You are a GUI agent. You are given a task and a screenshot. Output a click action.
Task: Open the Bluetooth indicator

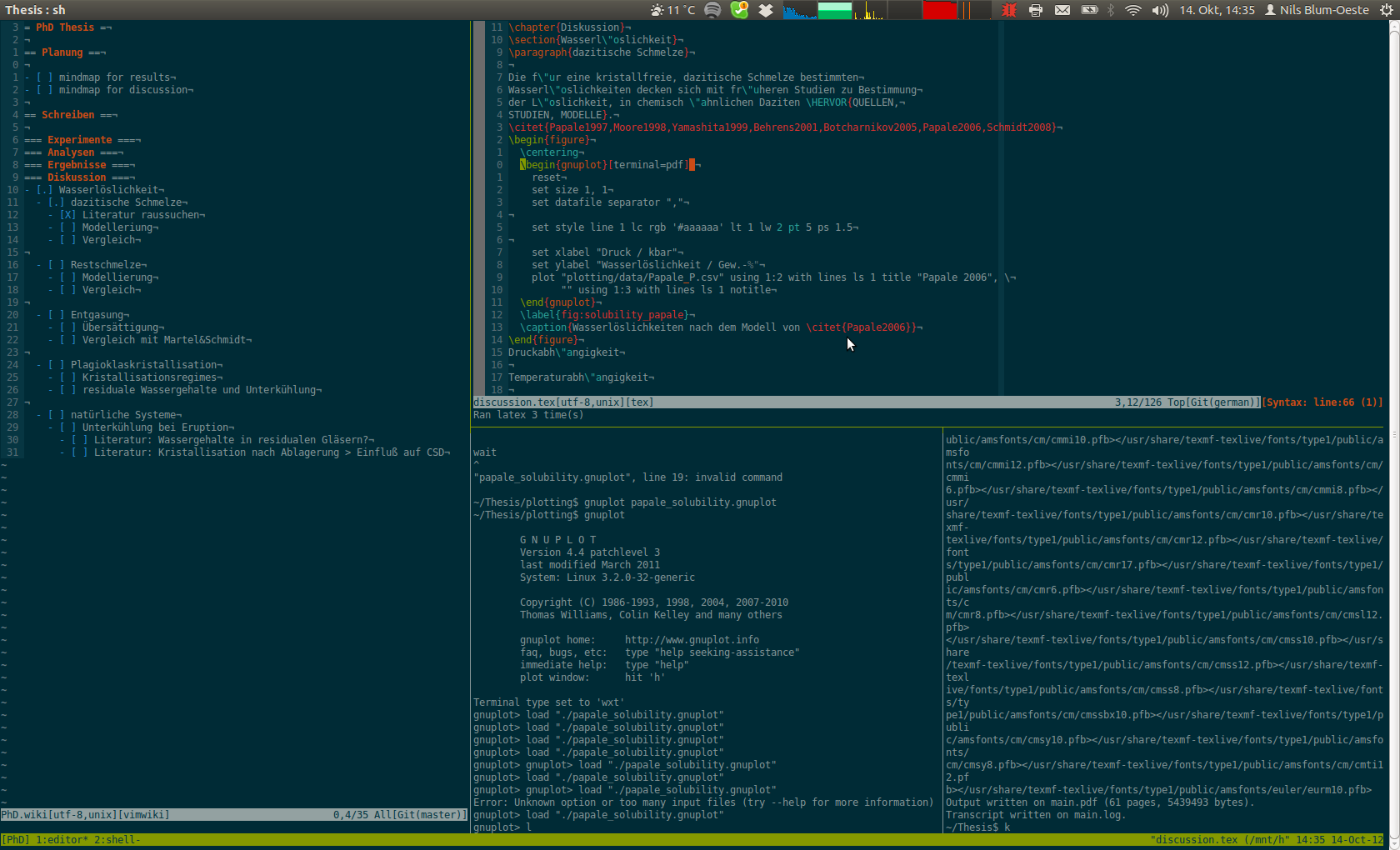(x=1111, y=10)
